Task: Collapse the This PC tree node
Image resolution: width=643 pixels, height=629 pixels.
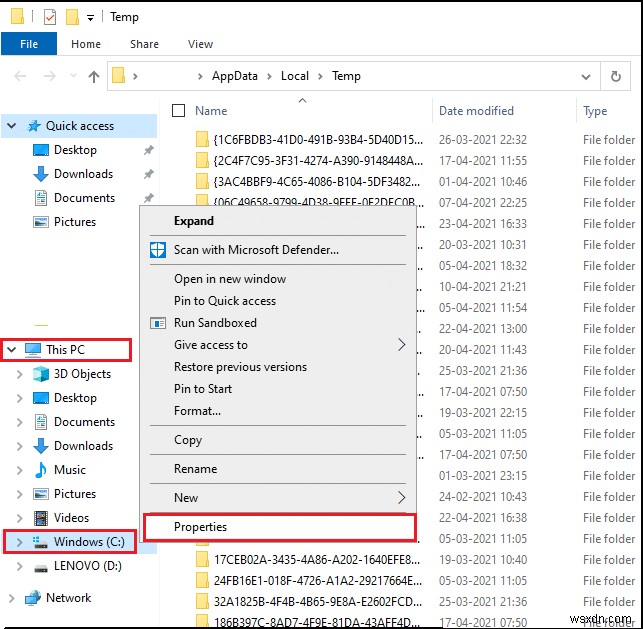Action: point(11,350)
